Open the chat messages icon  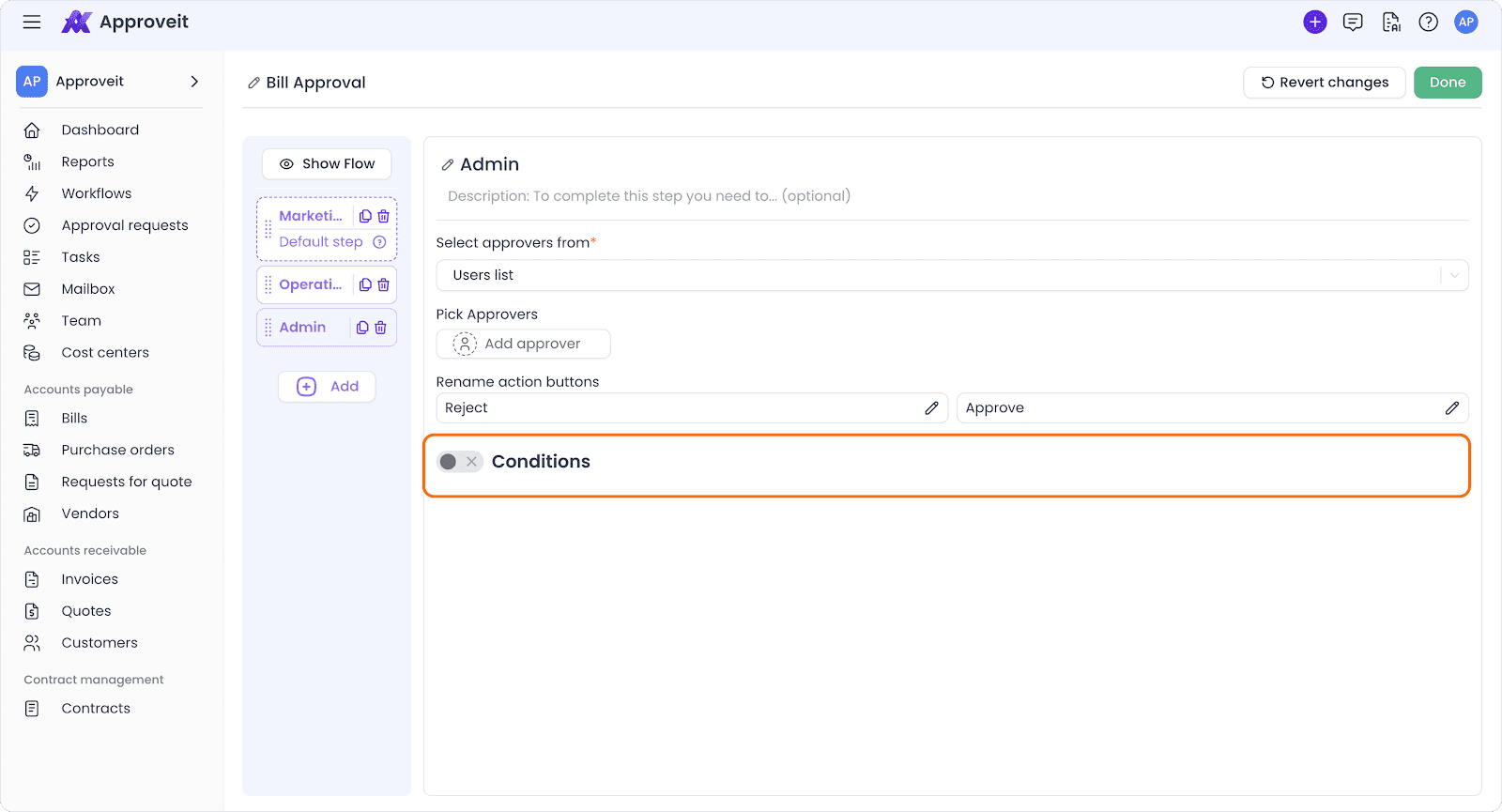1353,22
